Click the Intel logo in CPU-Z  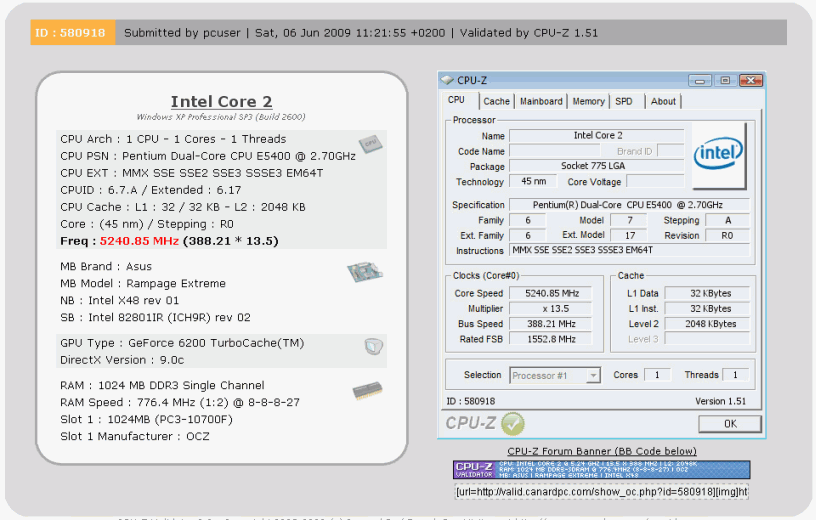(718, 154)
